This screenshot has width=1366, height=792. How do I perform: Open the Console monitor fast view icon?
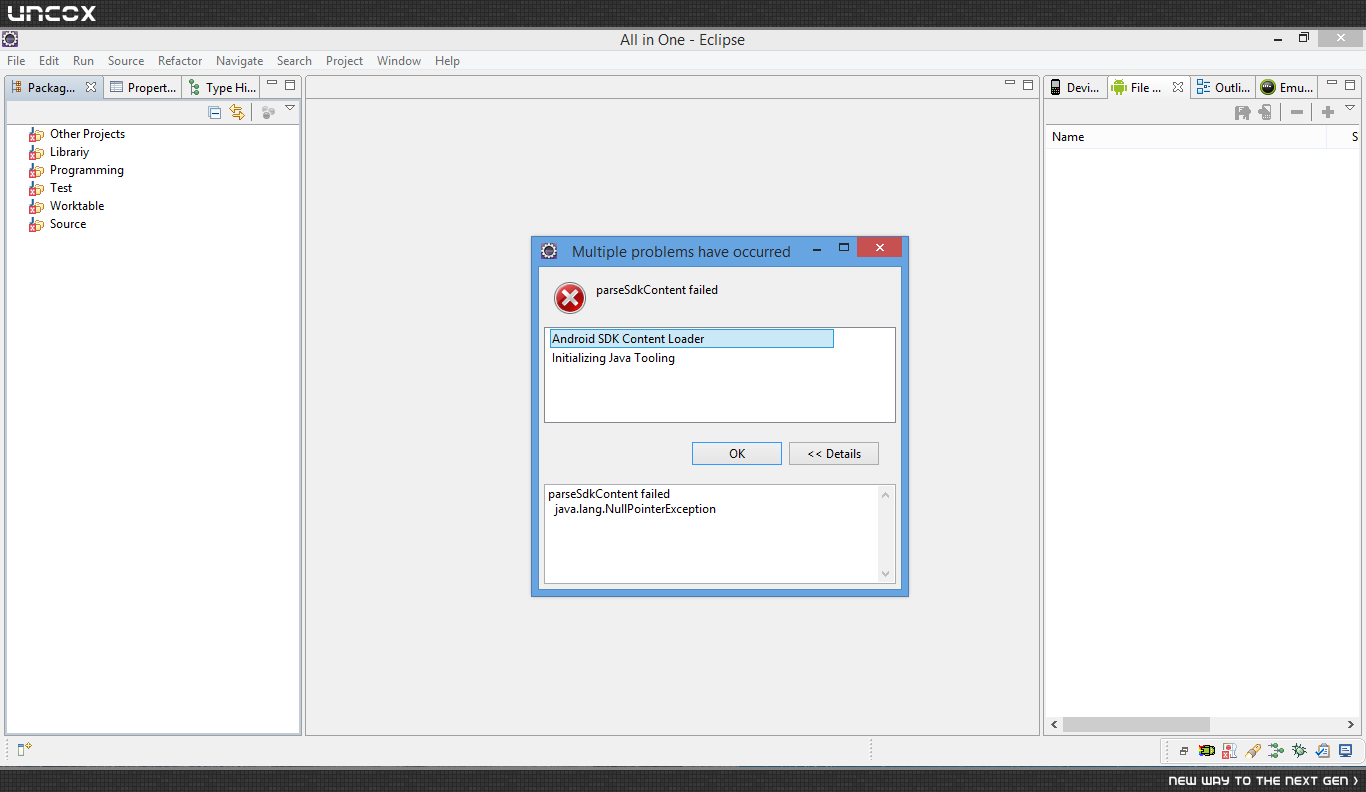(x=1346, y=750)
